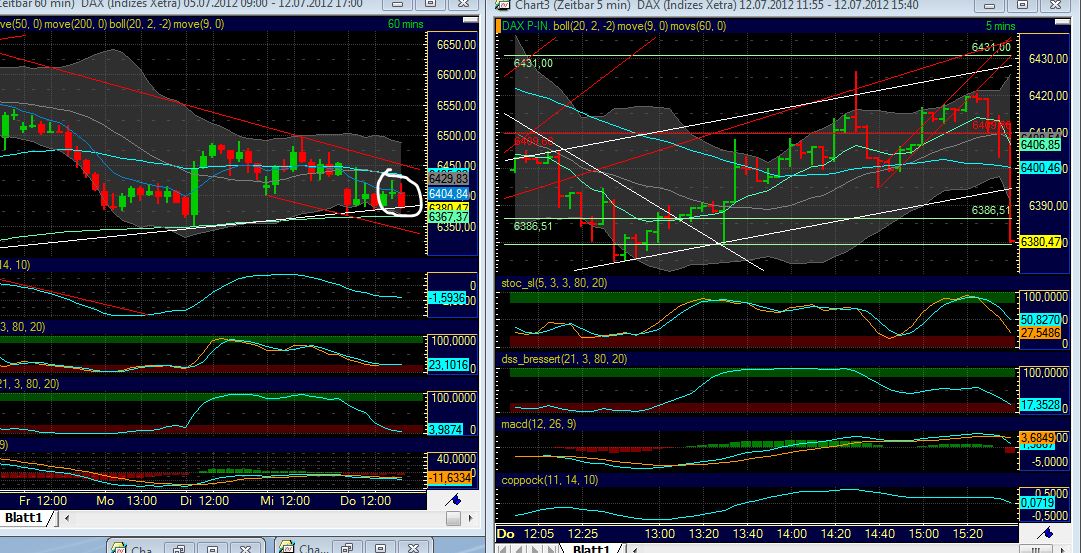Click the cyan 6400,46 price tag
The image size is (1081, 553).
(1040, 168)
